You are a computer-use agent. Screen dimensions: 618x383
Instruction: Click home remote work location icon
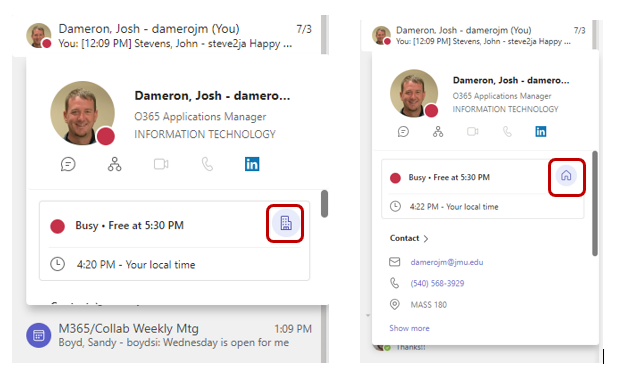[566, 176]
